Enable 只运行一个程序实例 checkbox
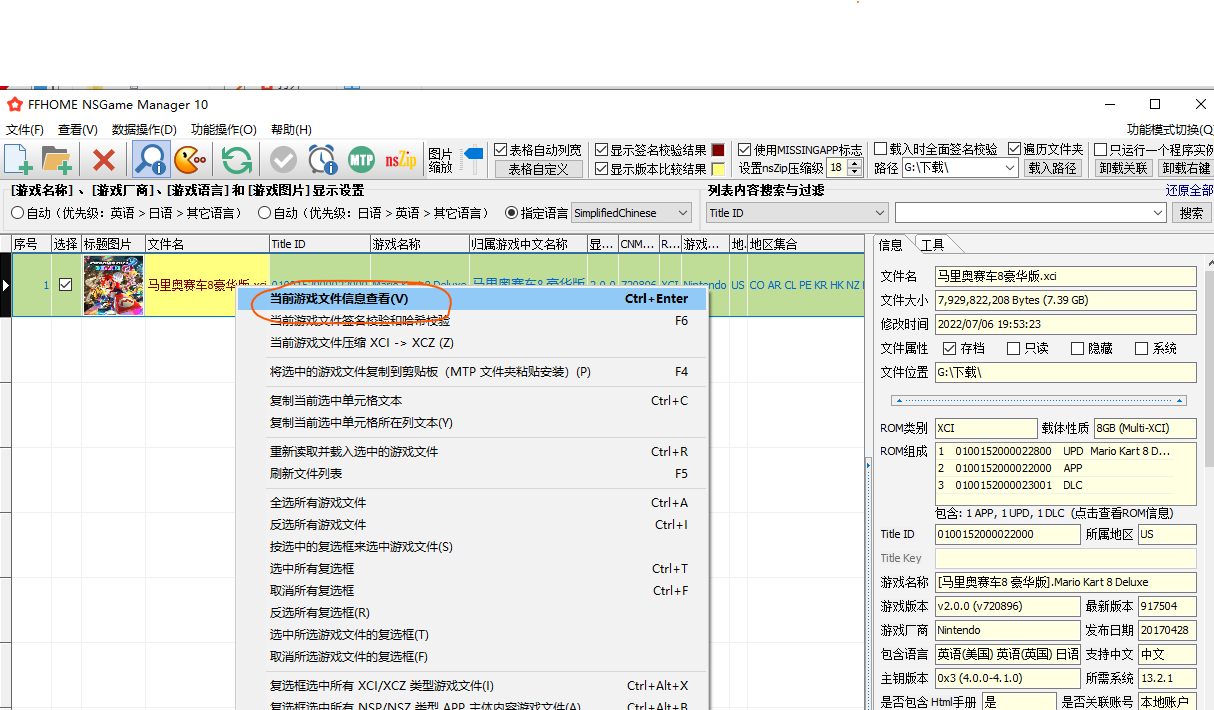Screen dimensions: 1214x710 click(x=1101, y=149)
